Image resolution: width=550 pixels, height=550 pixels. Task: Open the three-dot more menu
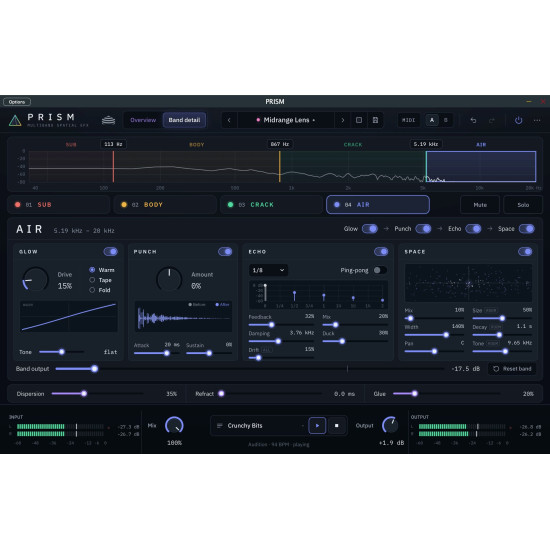click(537, 120)
